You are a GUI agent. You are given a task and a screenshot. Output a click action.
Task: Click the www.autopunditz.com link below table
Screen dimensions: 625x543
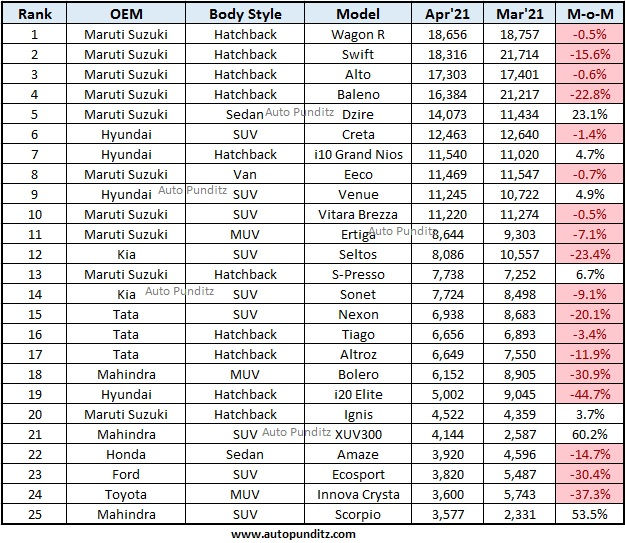(293, 534)
